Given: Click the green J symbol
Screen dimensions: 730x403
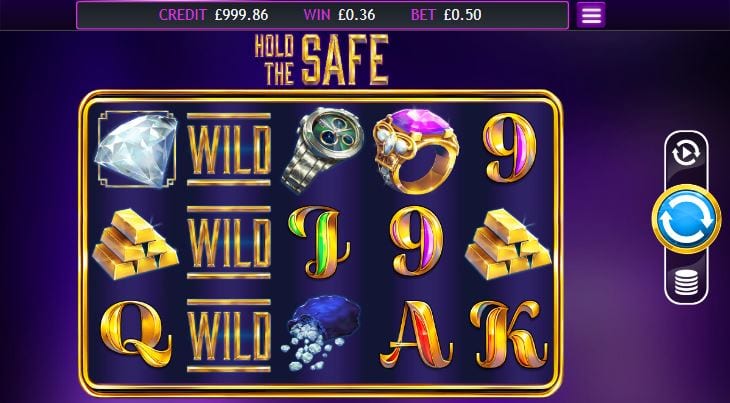Looking at the screenshot, I should coord(319,242).
